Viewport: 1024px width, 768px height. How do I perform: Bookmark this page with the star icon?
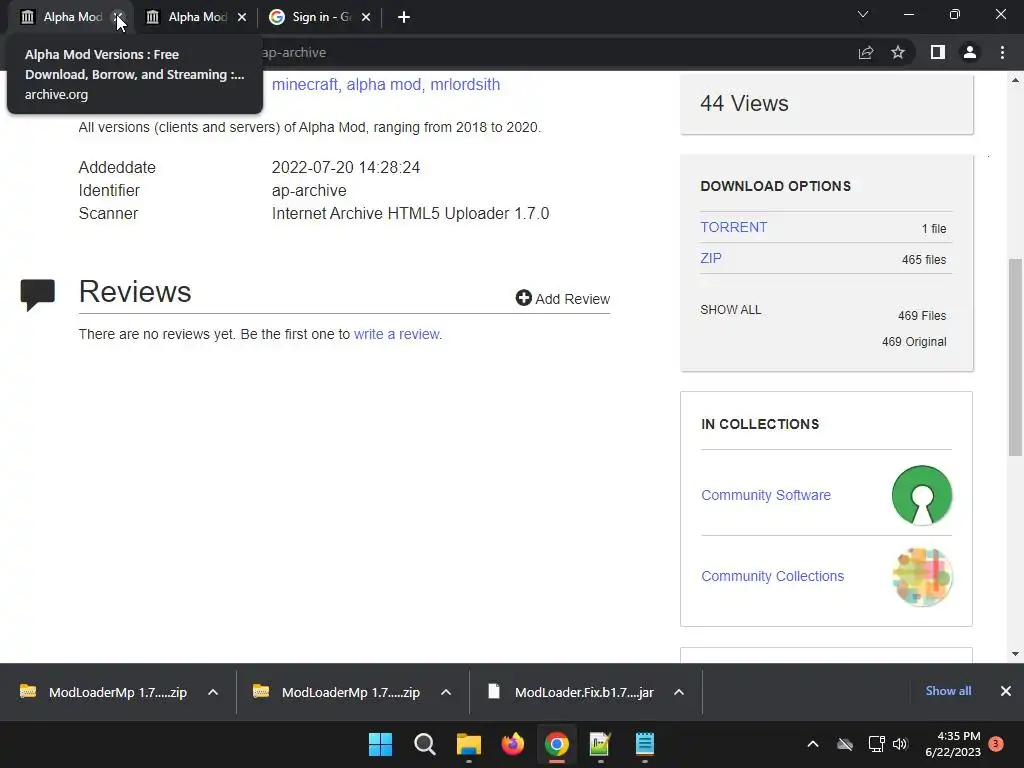(898, 52)
